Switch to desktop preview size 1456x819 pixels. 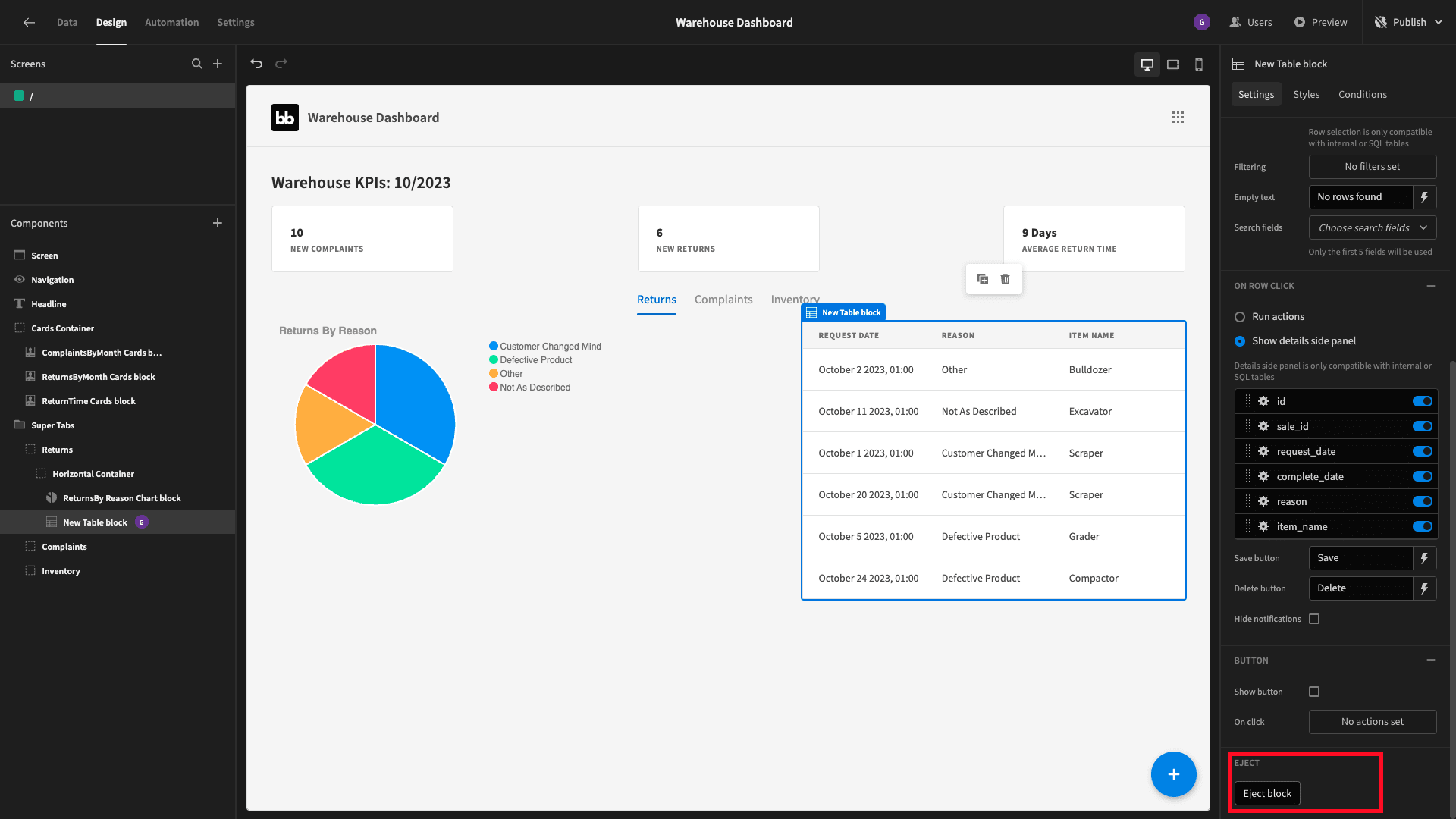(1147, 64)
